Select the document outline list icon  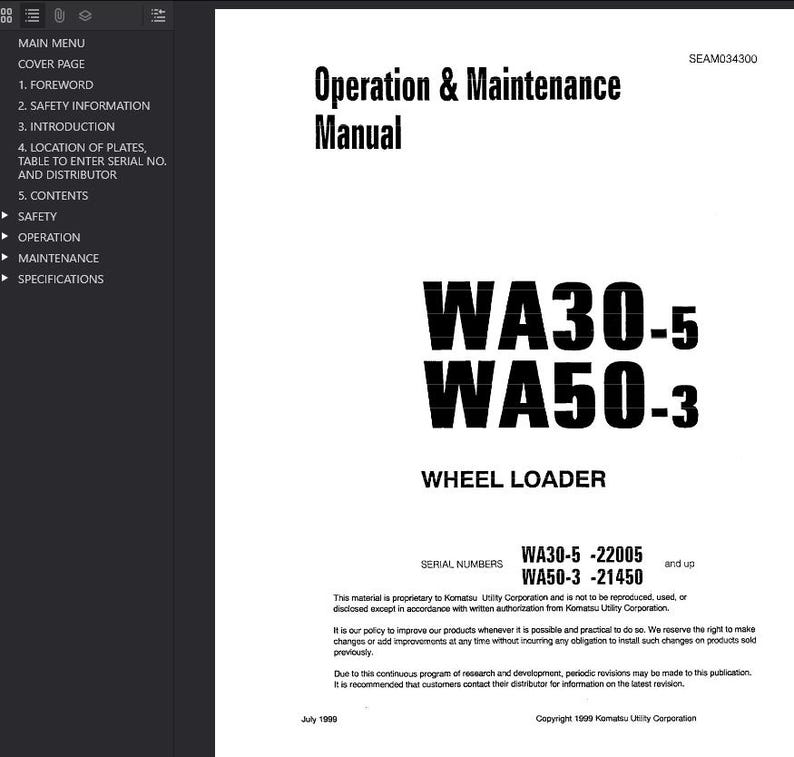[32, 16]
